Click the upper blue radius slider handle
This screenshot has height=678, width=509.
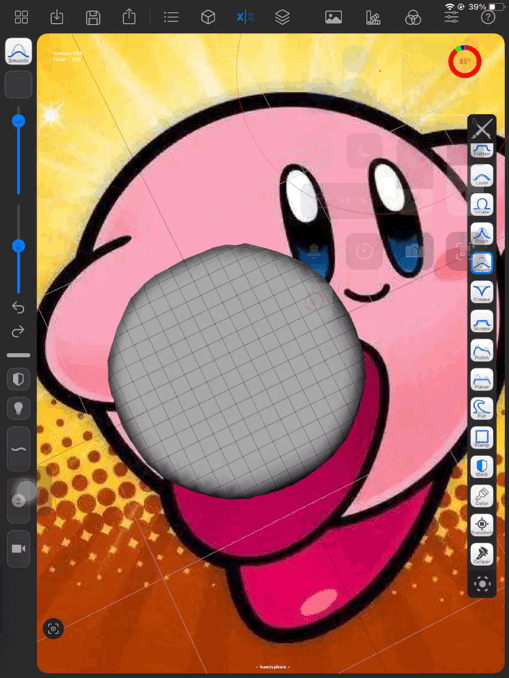19,121
